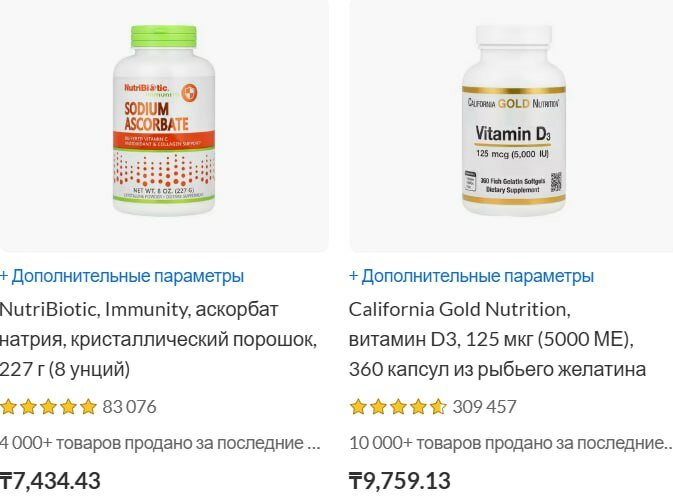The image size is (673, 498).
Task: Click the star rating of NutriBiotic product
Action: click(x=49, y=407)
